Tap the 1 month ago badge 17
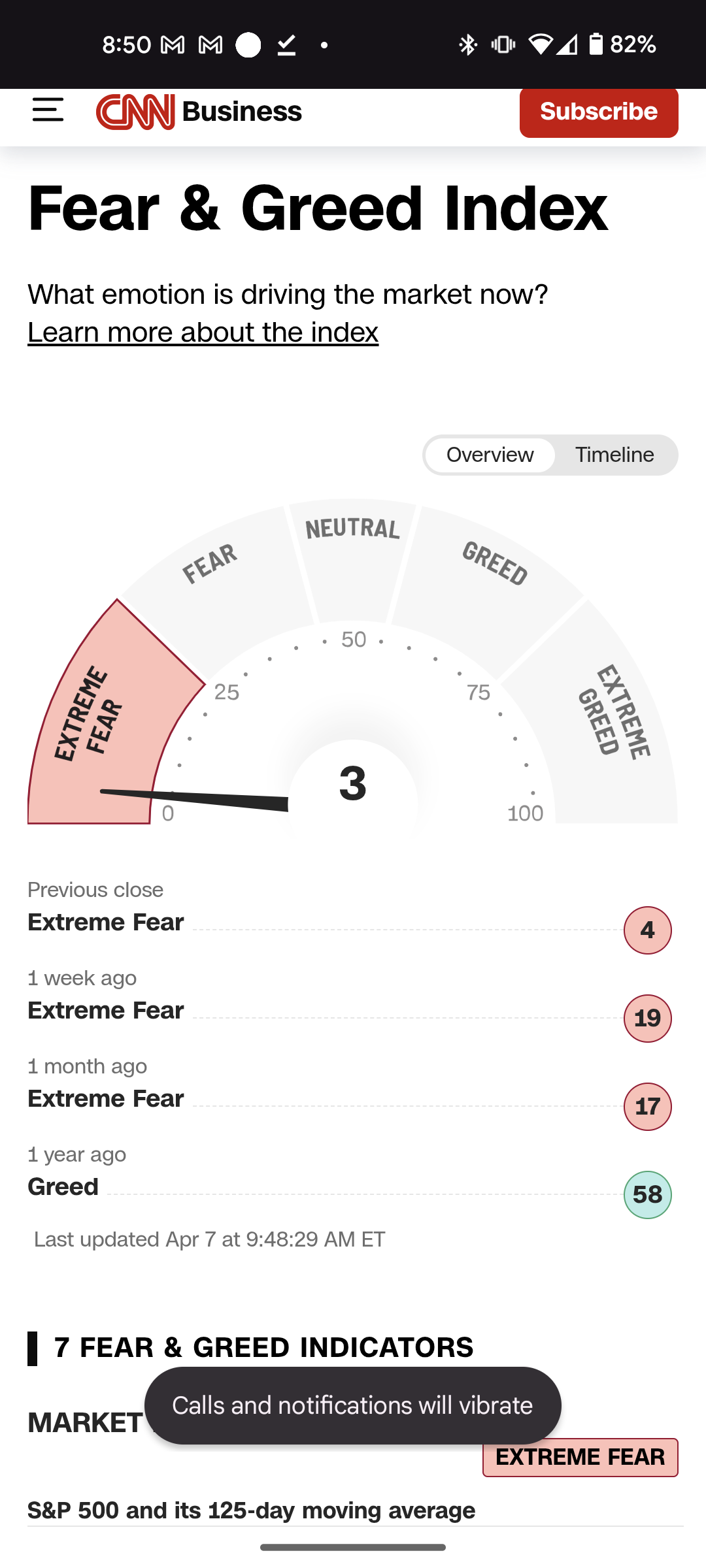This screenshot has height=1568, width=706. [648, 1107]
